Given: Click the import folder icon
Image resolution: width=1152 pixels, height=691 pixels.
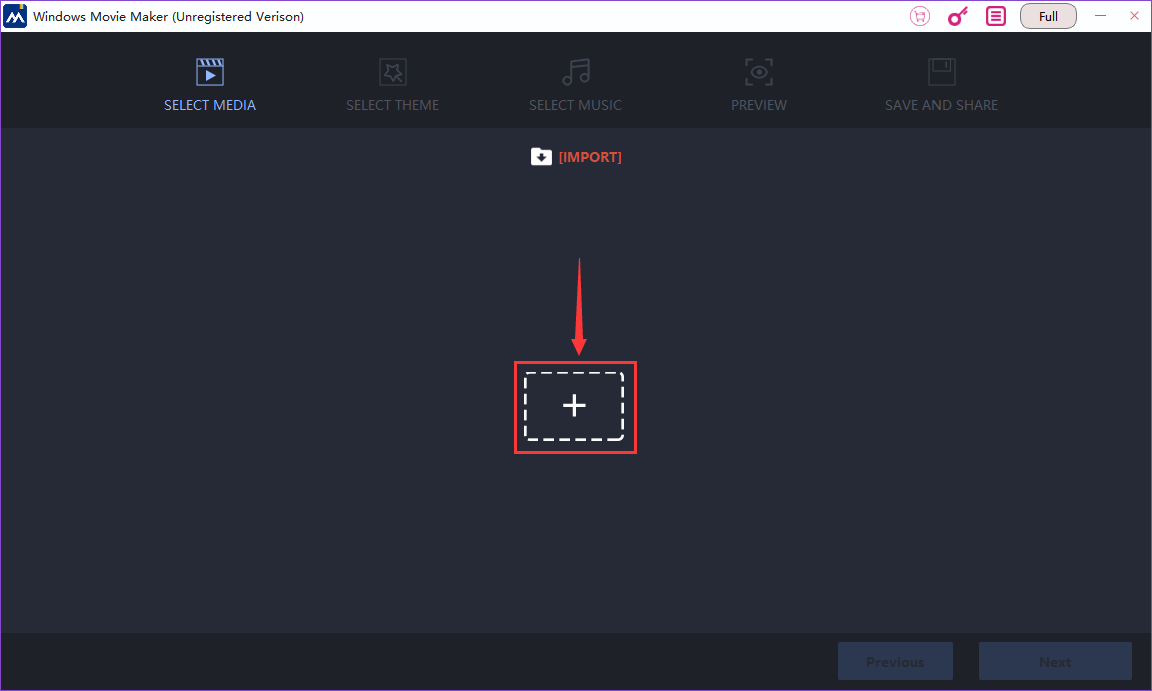Looking at the screenshot, I should 541,156.
